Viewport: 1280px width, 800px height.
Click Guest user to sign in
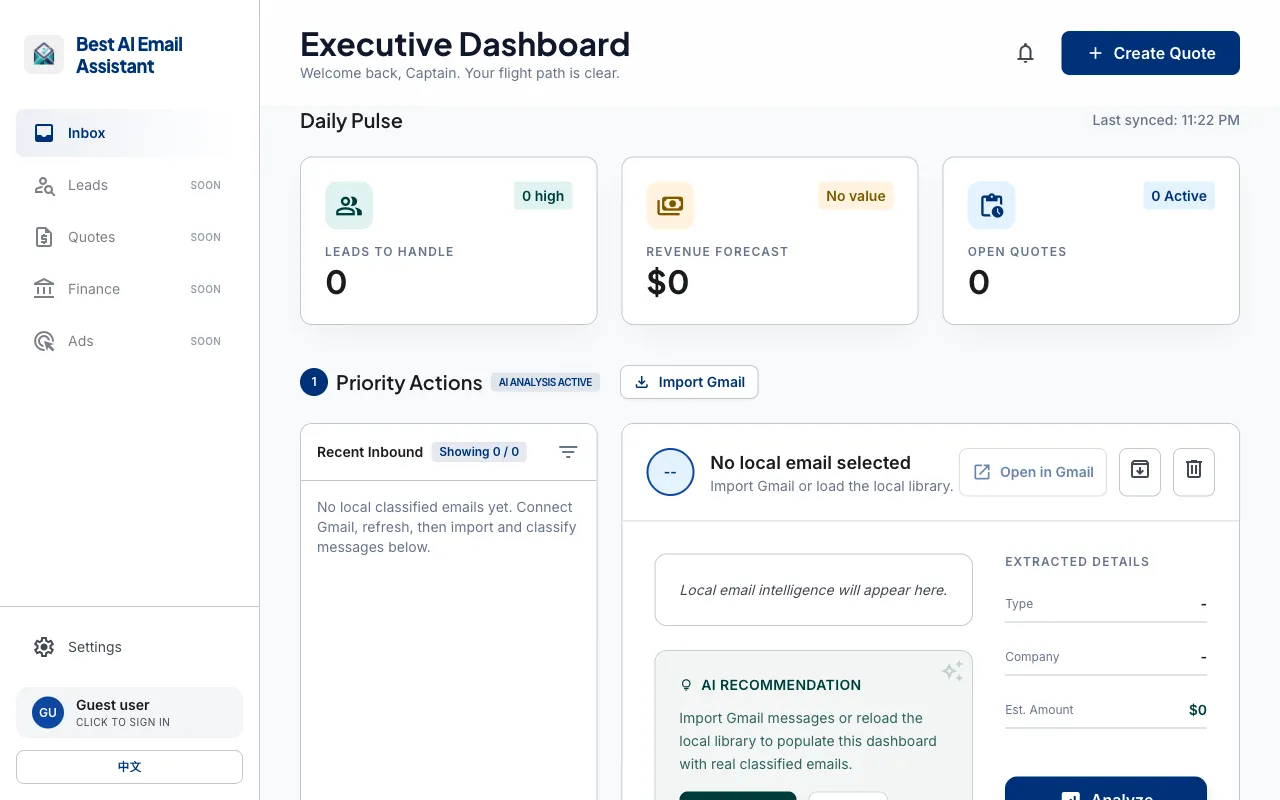(x=129, y=712)
